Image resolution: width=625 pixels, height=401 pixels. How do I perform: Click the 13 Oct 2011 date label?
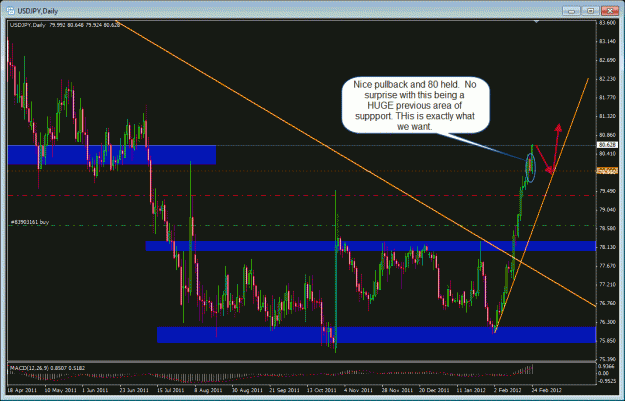(321, 390)
